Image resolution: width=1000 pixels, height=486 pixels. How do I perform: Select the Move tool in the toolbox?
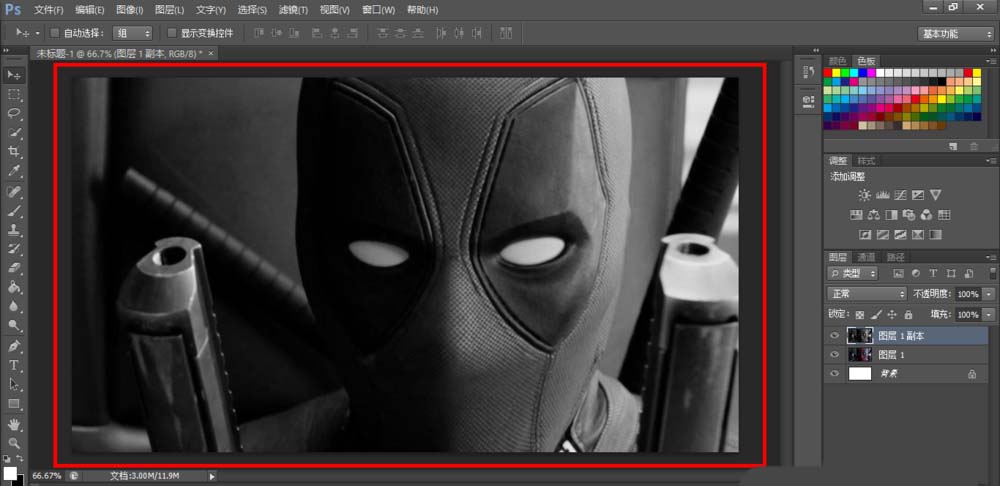click(14, 75)
